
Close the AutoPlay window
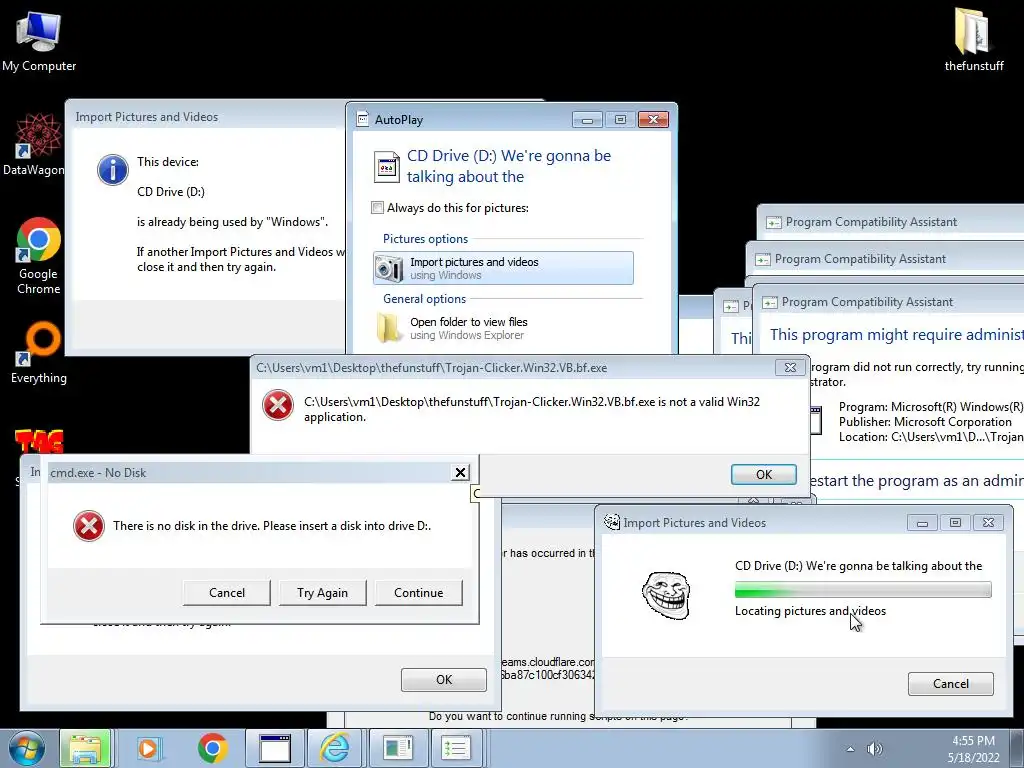pyautogui.click(x=653, y=120)
